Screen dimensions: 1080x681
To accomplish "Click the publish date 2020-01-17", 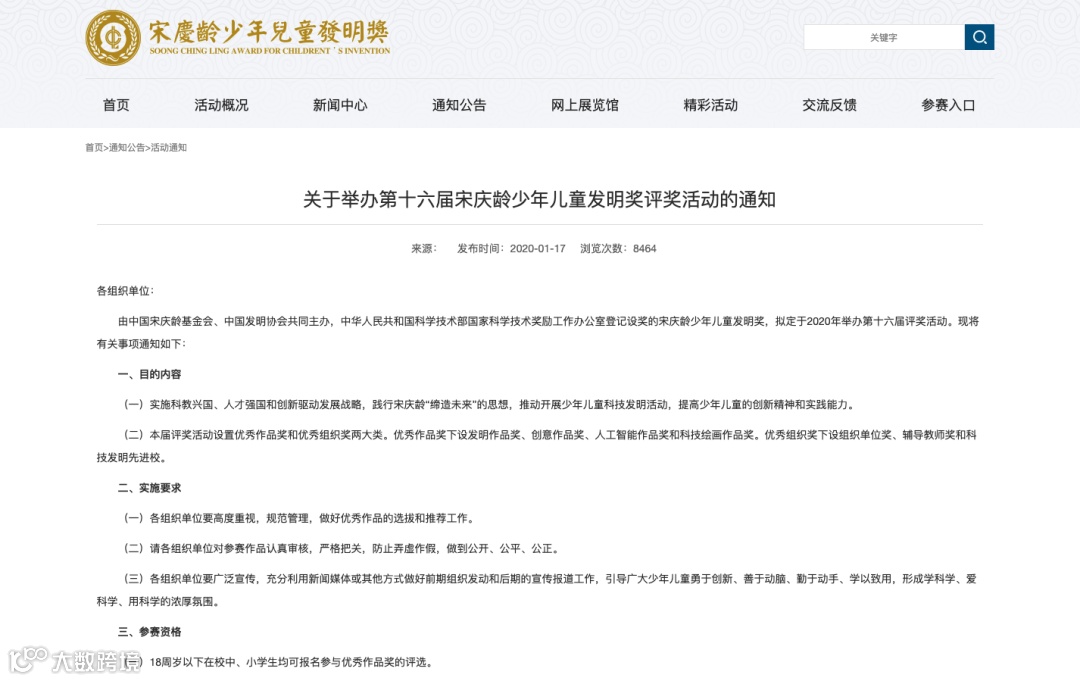I will [537, 249].
